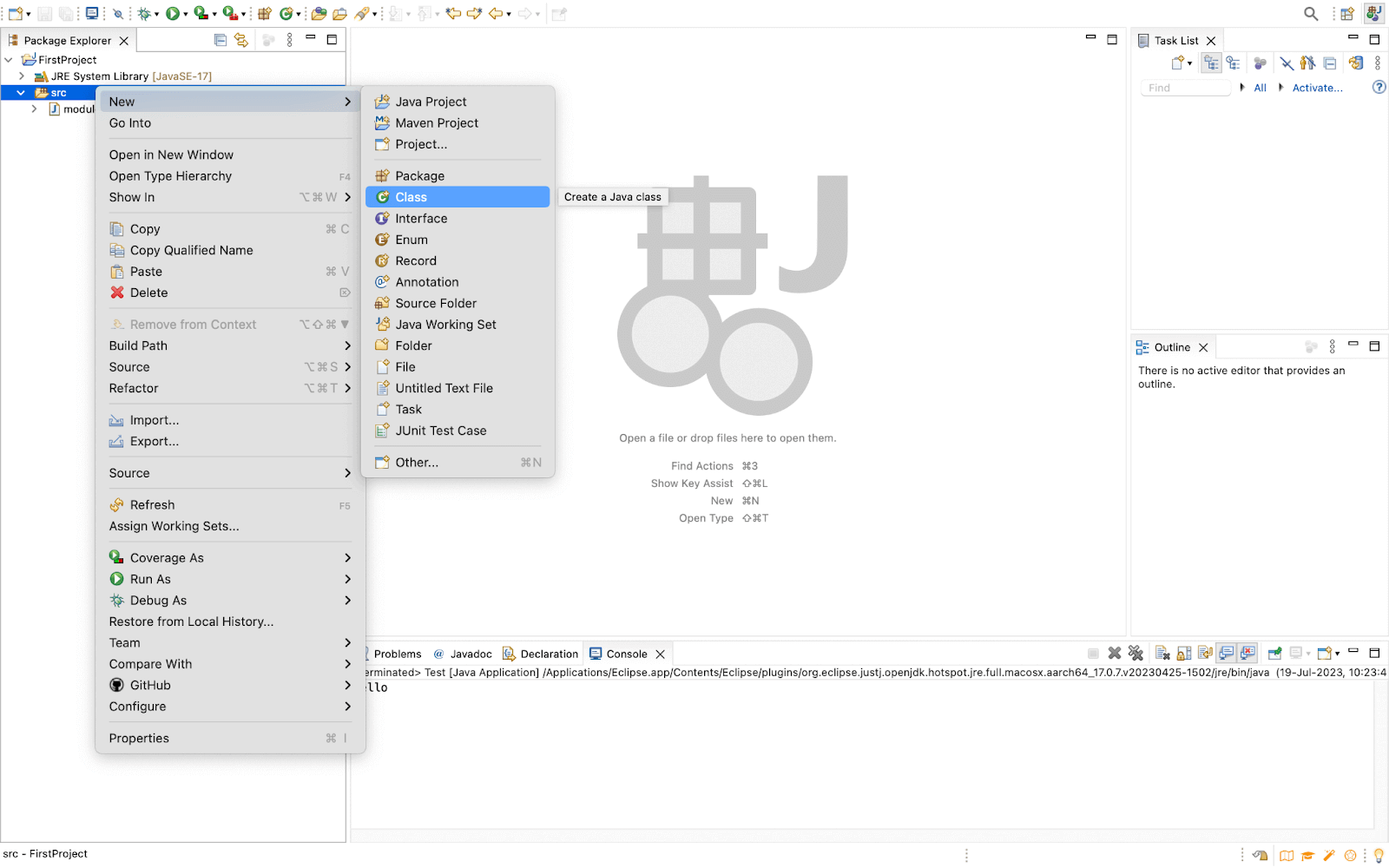Toggle Scroll Lock in the Console toolbar
Screen dimensions: 1389x868
pyautogui.click(x=1183, y=654)
